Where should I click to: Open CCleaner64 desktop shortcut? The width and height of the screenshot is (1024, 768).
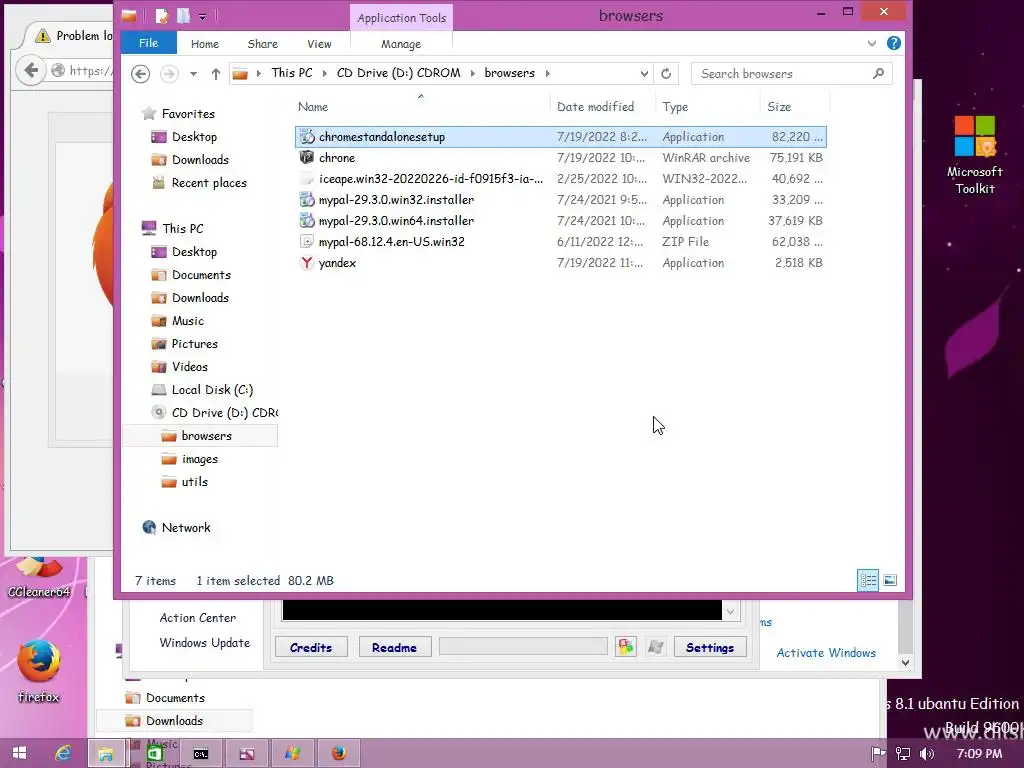39,578
